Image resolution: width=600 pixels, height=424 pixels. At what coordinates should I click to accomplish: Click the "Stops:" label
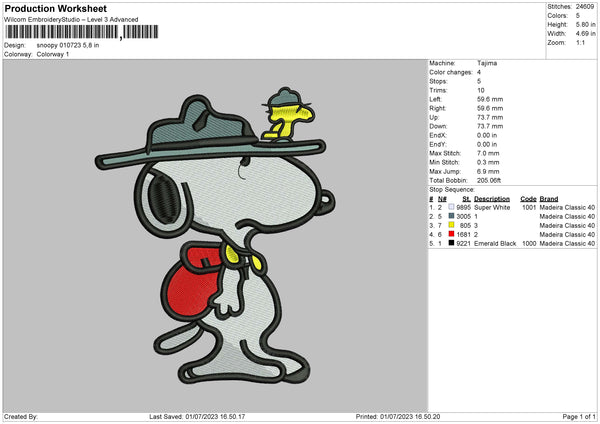click(438, 82)
